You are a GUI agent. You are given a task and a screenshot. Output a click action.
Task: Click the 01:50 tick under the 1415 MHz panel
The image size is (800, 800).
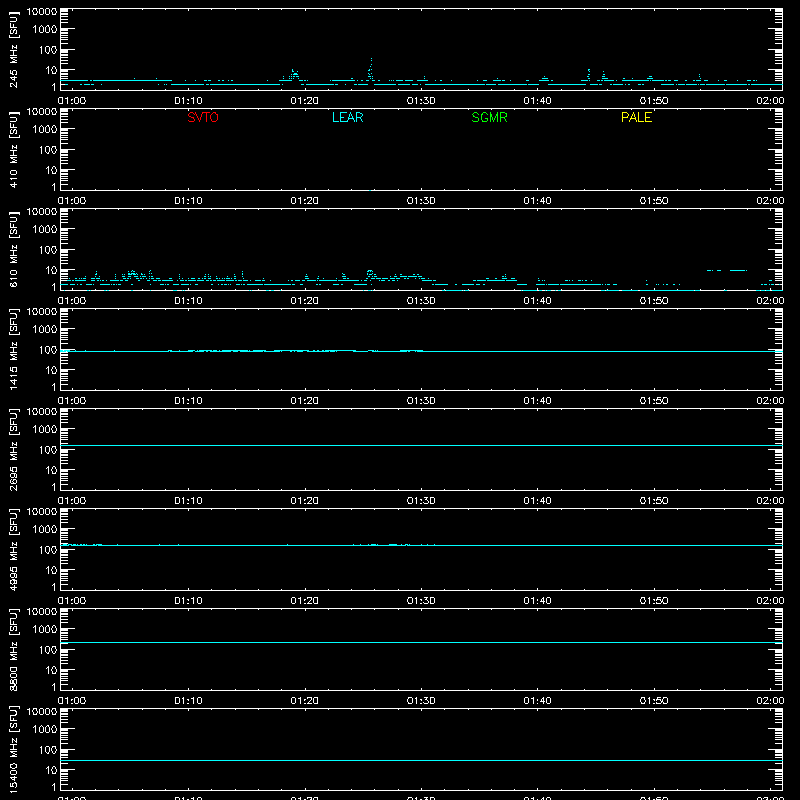[x=654, y=401]
